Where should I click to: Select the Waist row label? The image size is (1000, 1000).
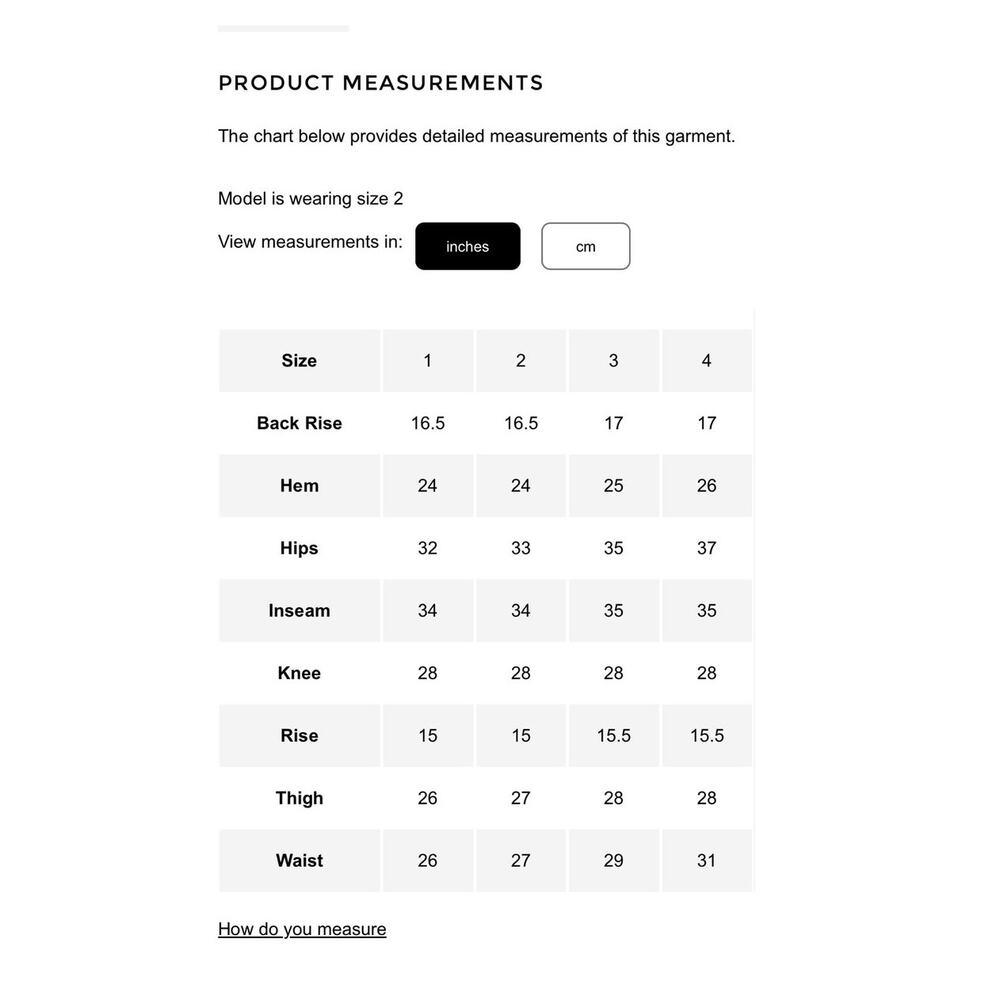(x=299, y=860)
